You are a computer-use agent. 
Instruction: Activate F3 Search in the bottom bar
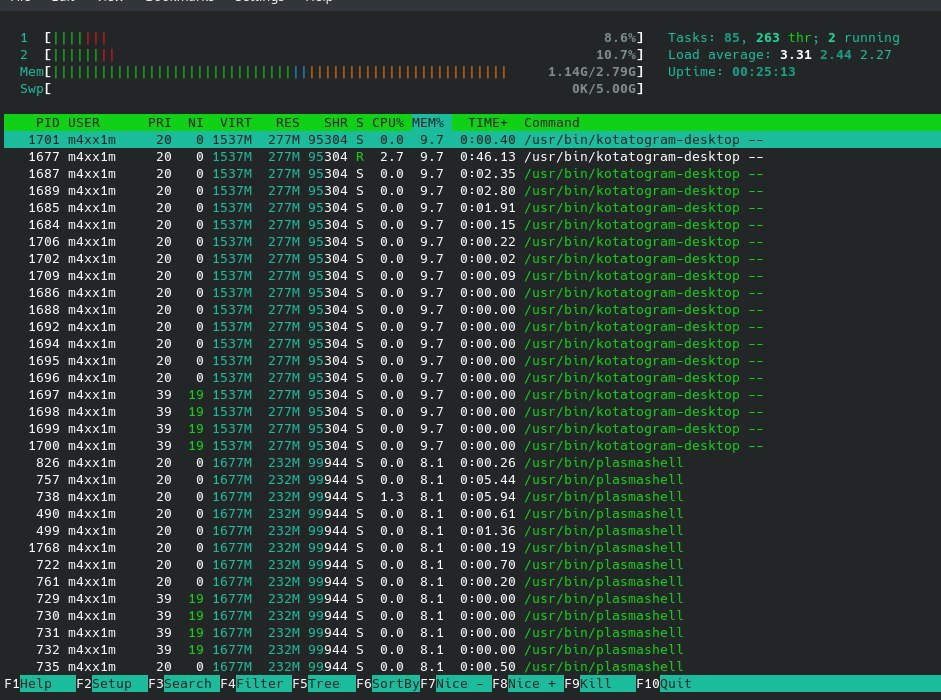(x=184, y=684)
